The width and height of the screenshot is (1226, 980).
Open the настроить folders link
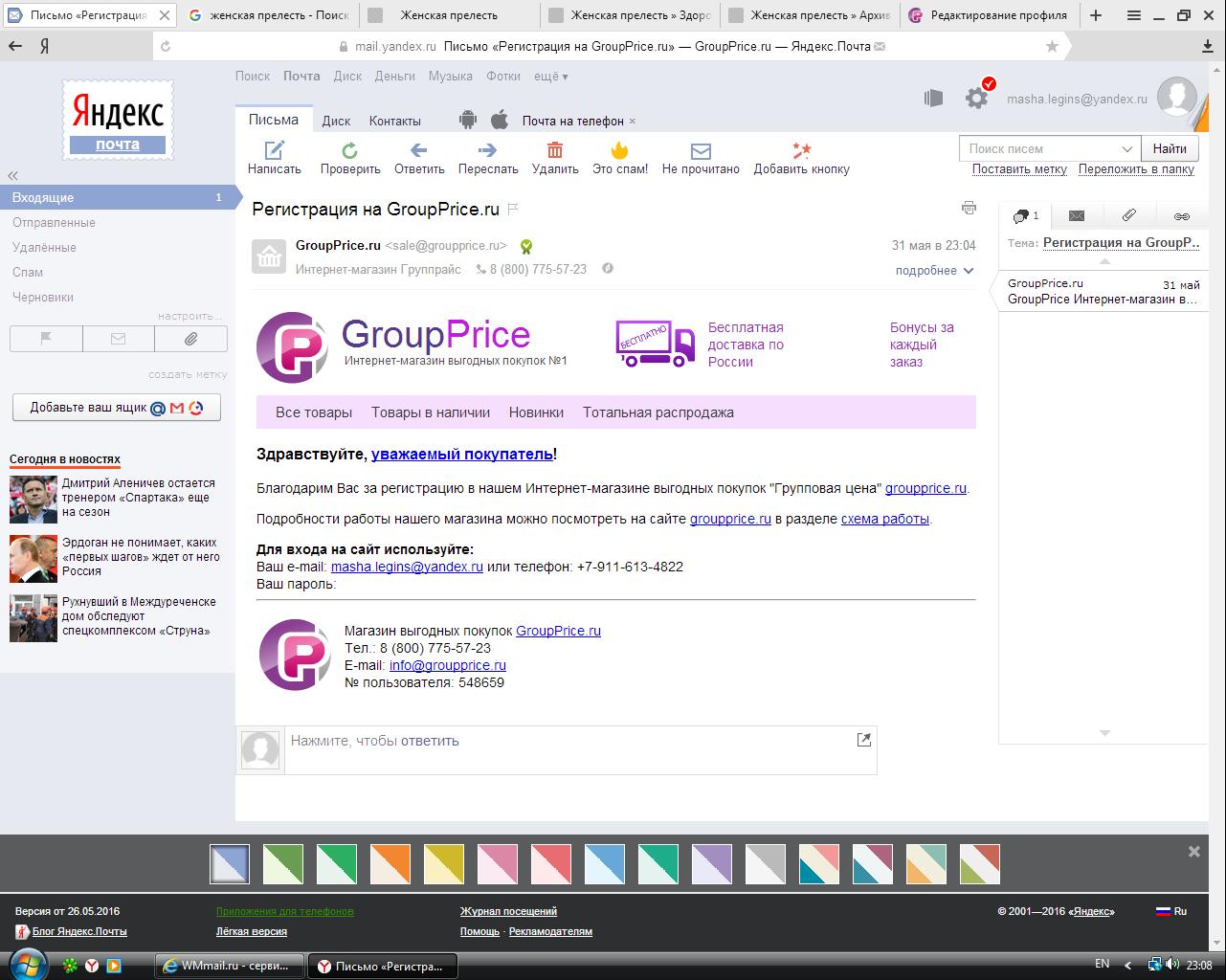pyautogui.click(x=189, y=316)
